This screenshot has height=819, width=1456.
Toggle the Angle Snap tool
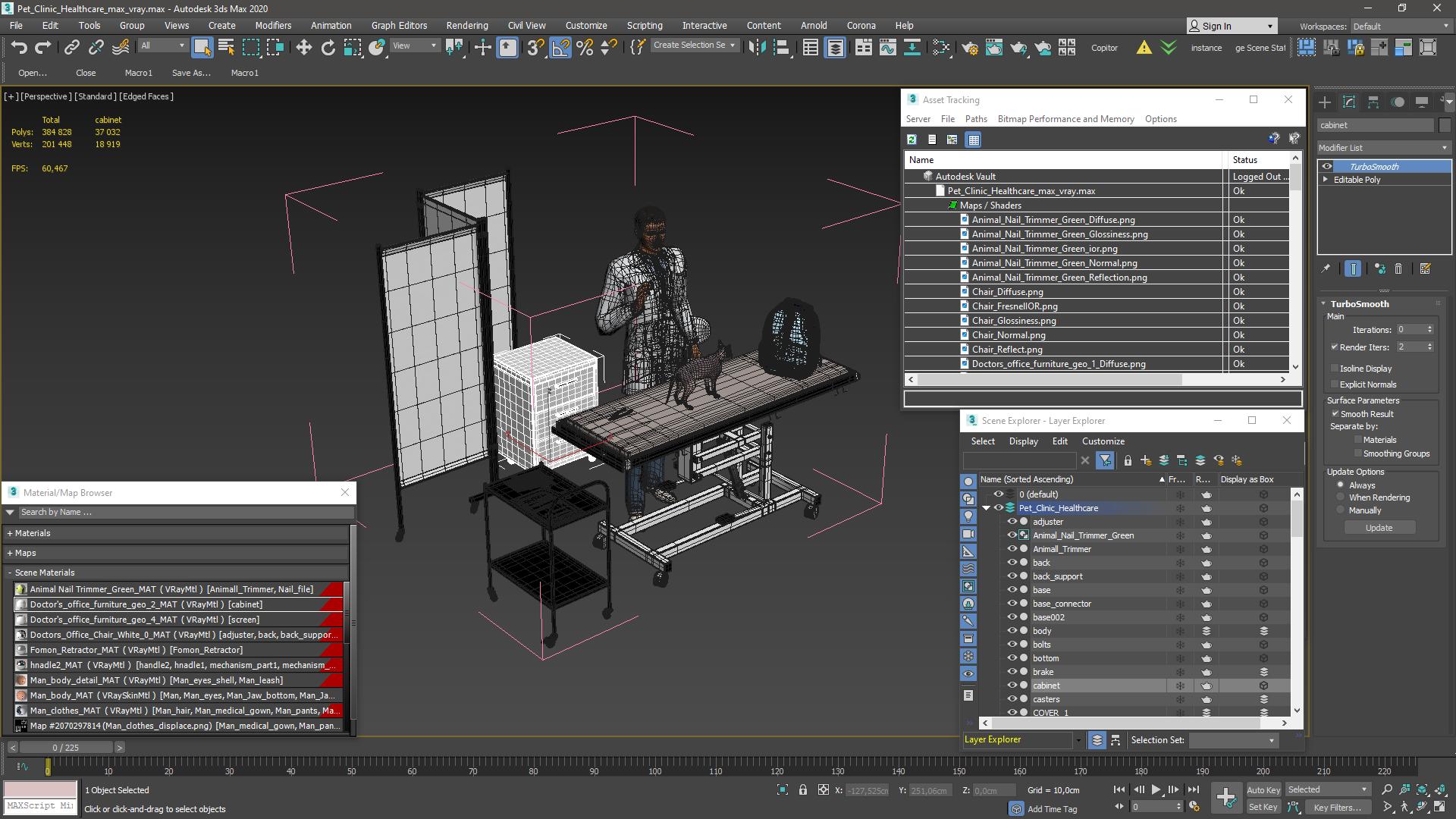(x=560, y=48)
